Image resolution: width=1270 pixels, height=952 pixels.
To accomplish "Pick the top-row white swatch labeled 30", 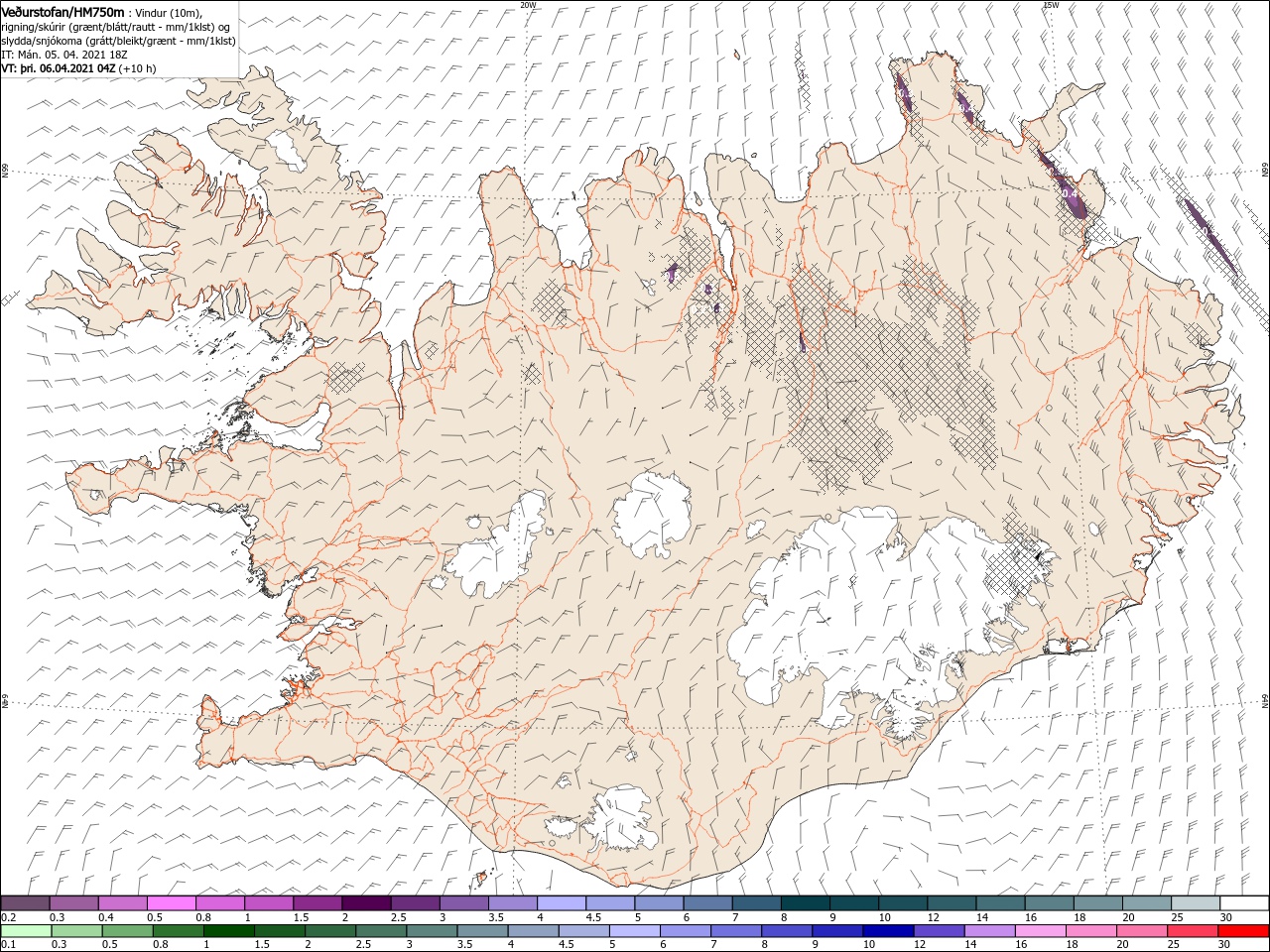I will click(1244, 902).
